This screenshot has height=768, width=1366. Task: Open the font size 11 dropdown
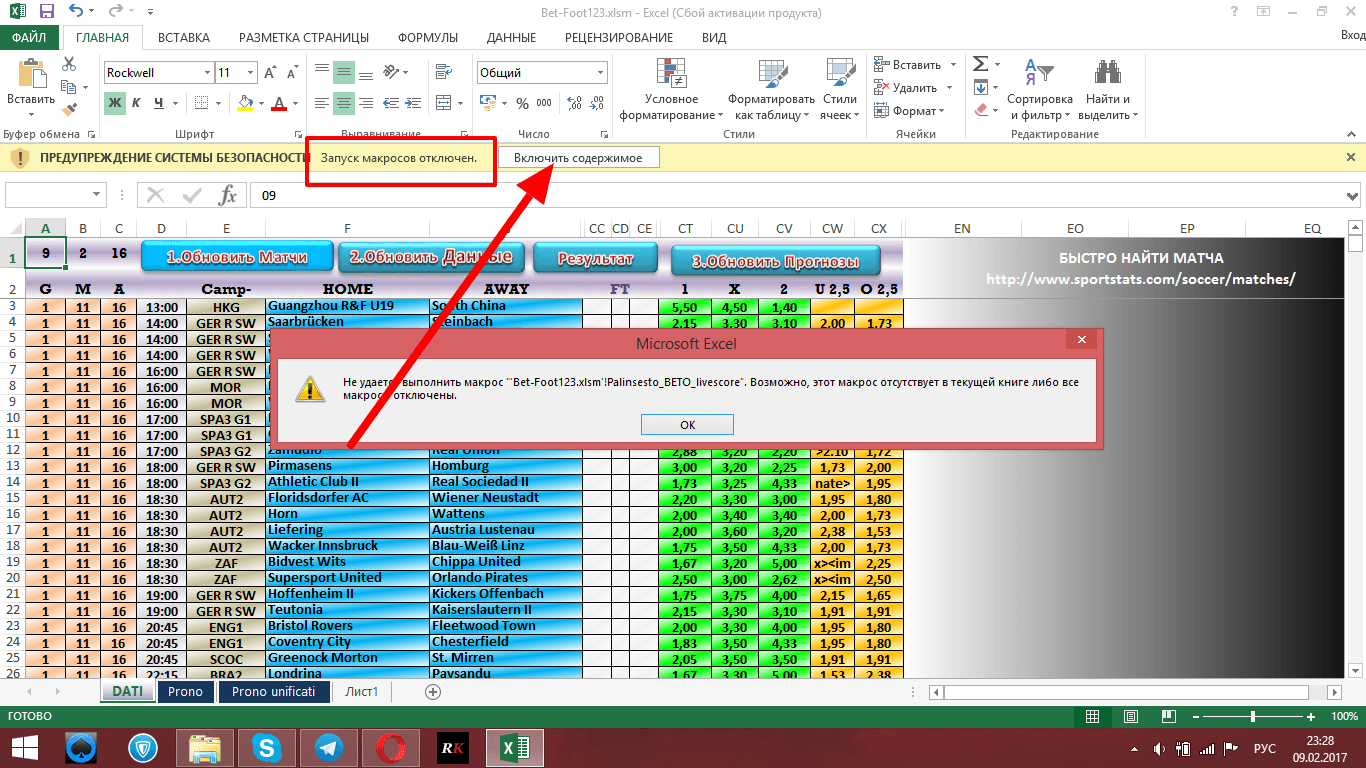point(250,73)
